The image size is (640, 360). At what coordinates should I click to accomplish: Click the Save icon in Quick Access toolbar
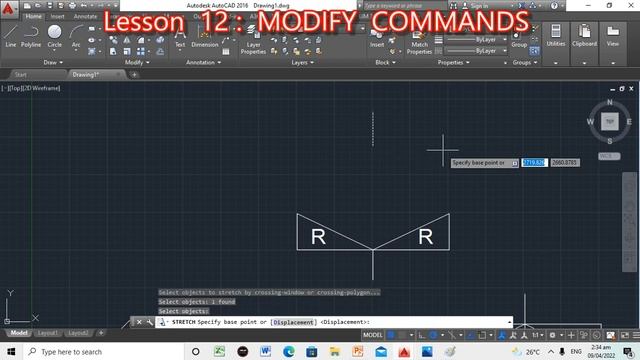pos(49,6)
